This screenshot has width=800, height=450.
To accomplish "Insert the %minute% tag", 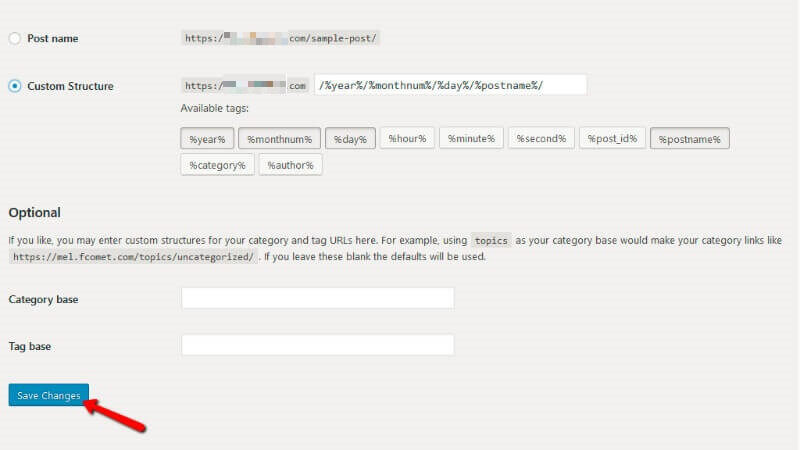I will click(x=471, y=138).
